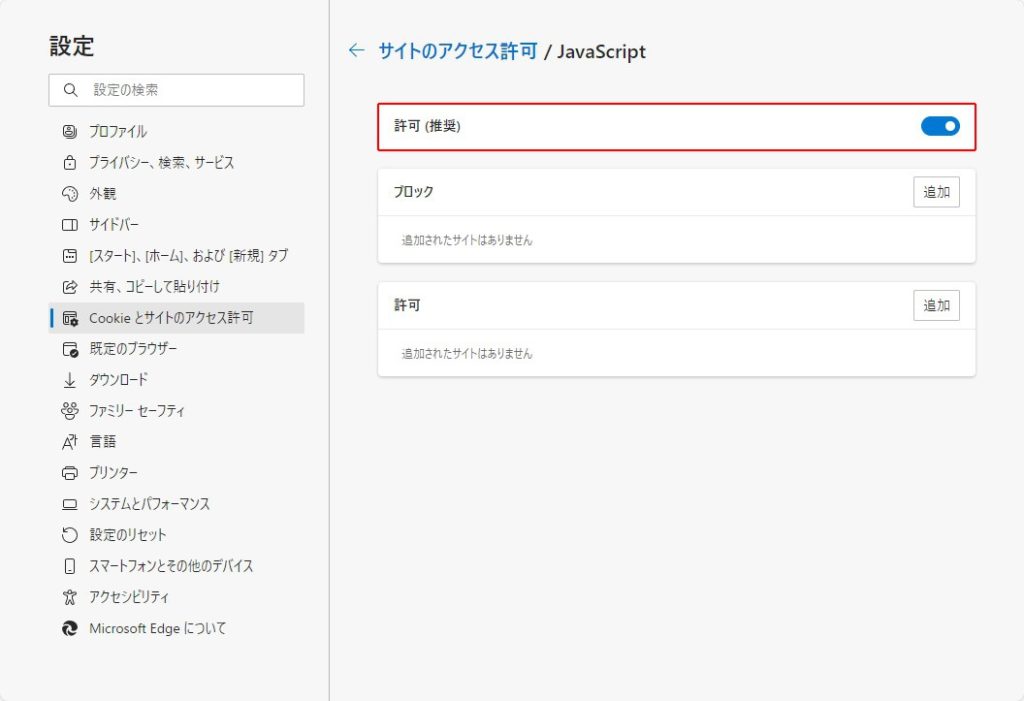Open the 言語 settings page
The image size is (1024, 701).
[x=102, y=442]
